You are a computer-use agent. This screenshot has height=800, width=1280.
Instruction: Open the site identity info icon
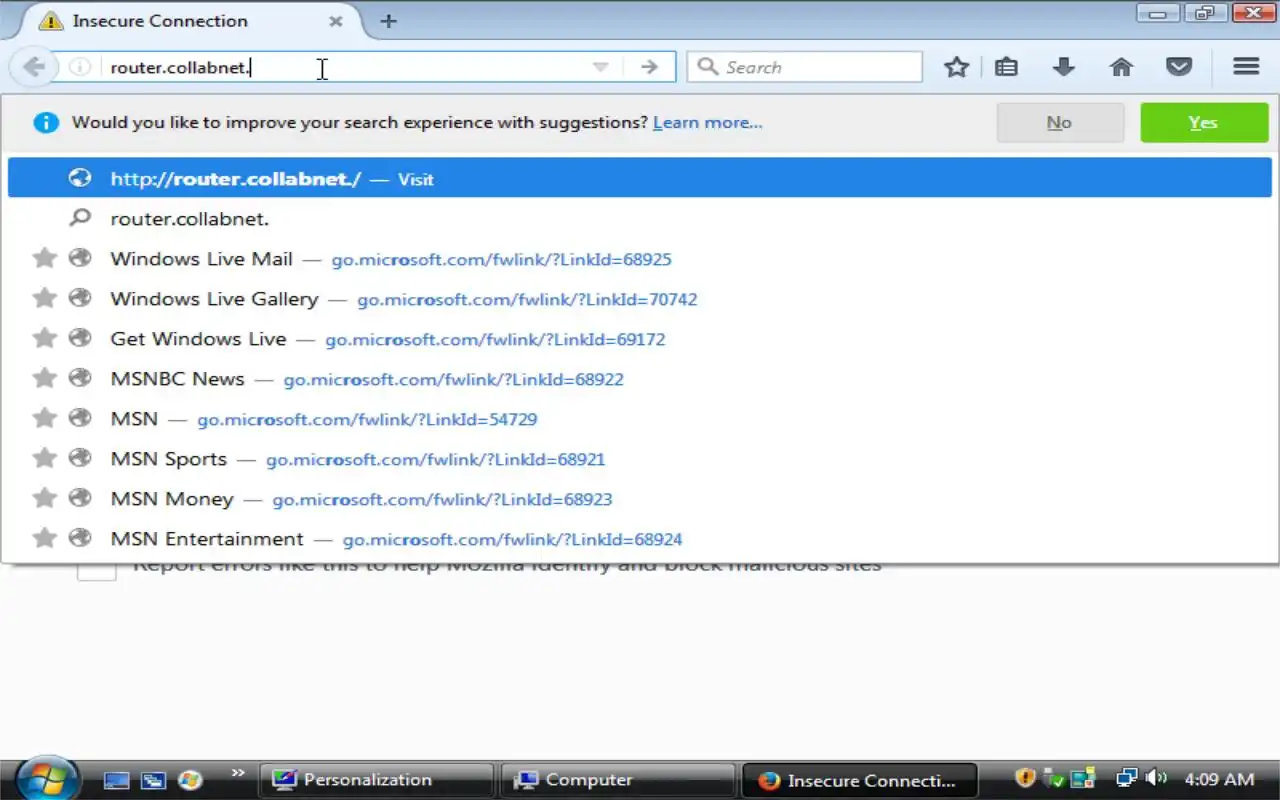80,67
